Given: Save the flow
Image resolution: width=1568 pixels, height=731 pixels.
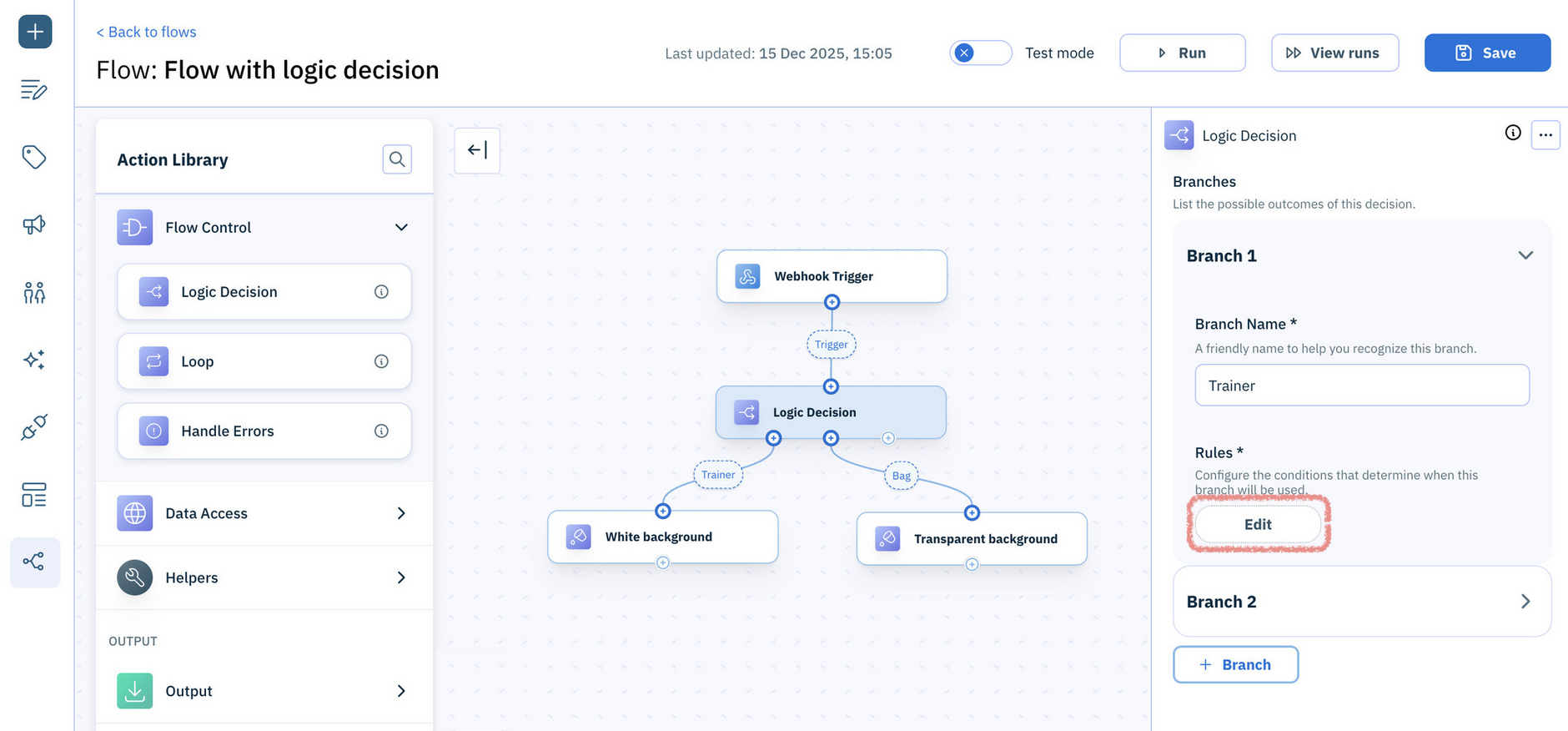Looking at the screenshot, I should (x=1486, y=53).
